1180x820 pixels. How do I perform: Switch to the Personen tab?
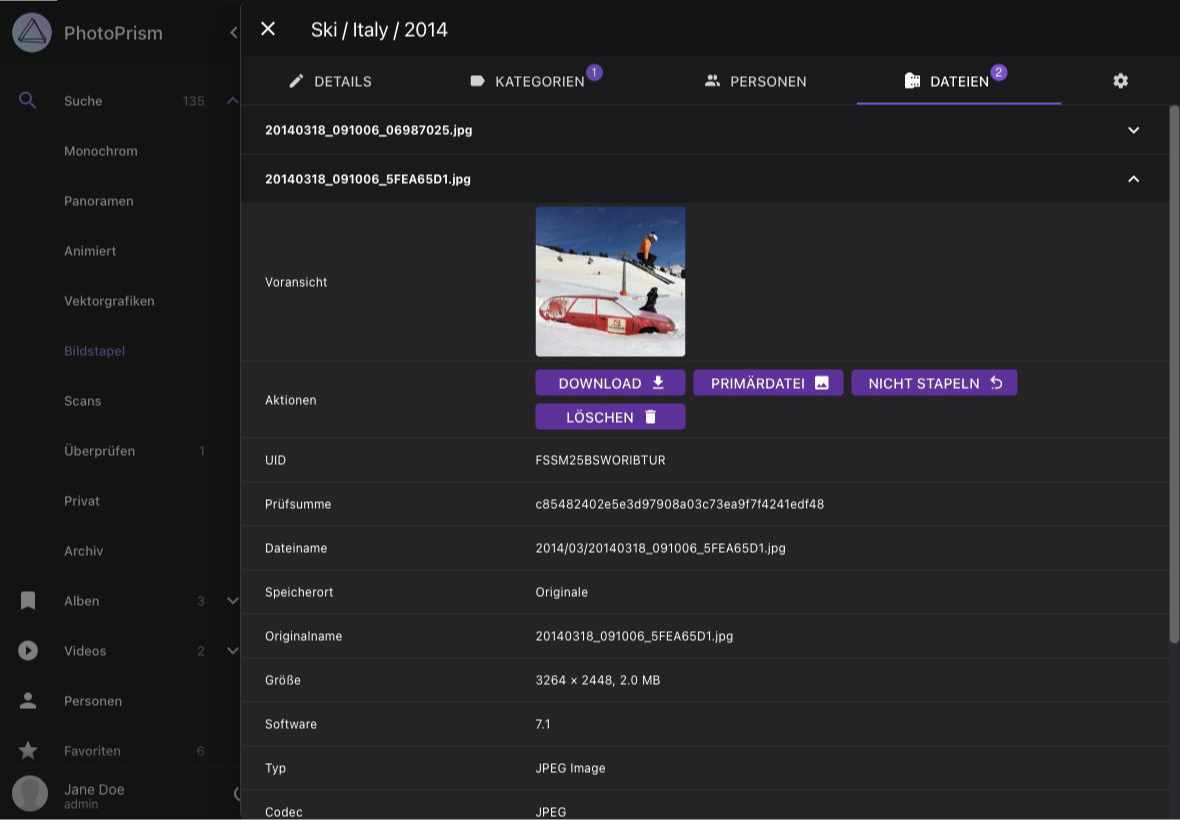click(x=755, y=81)
